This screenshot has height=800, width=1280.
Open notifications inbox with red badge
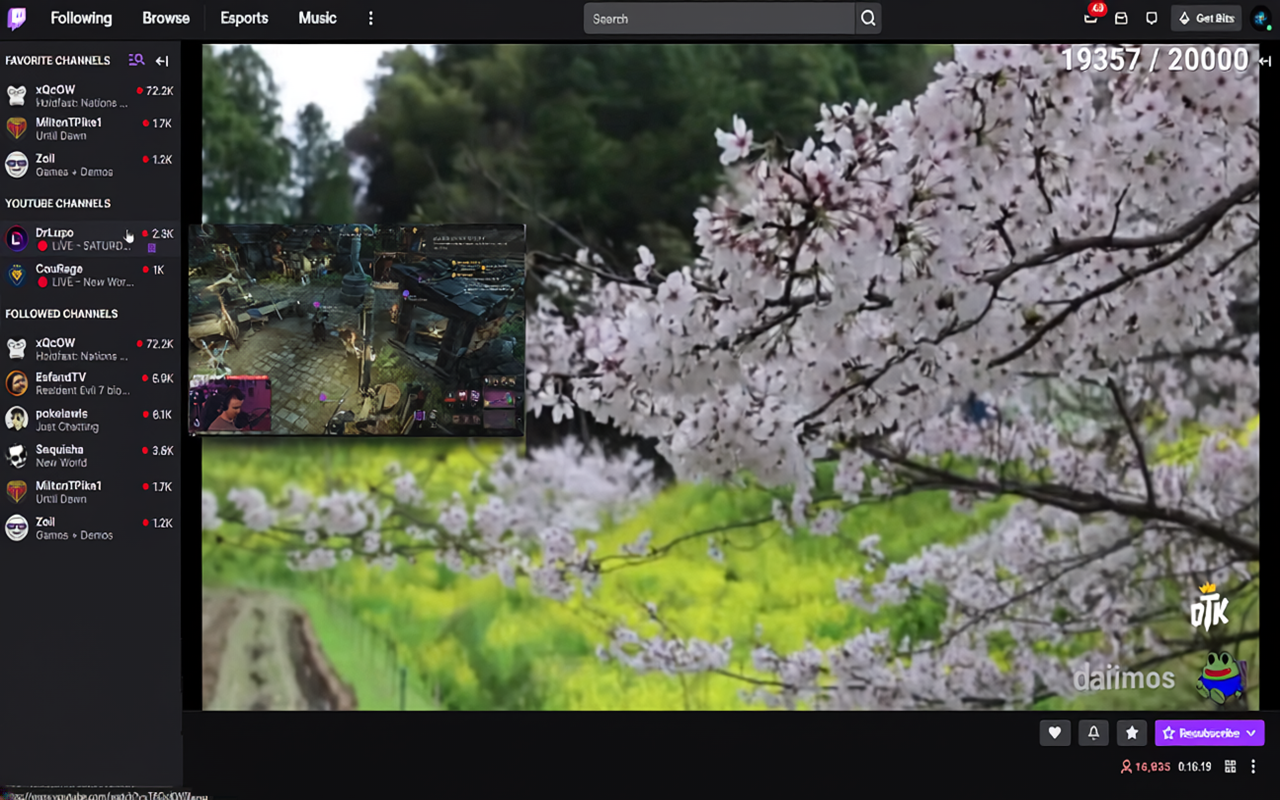pos(1092,16)
